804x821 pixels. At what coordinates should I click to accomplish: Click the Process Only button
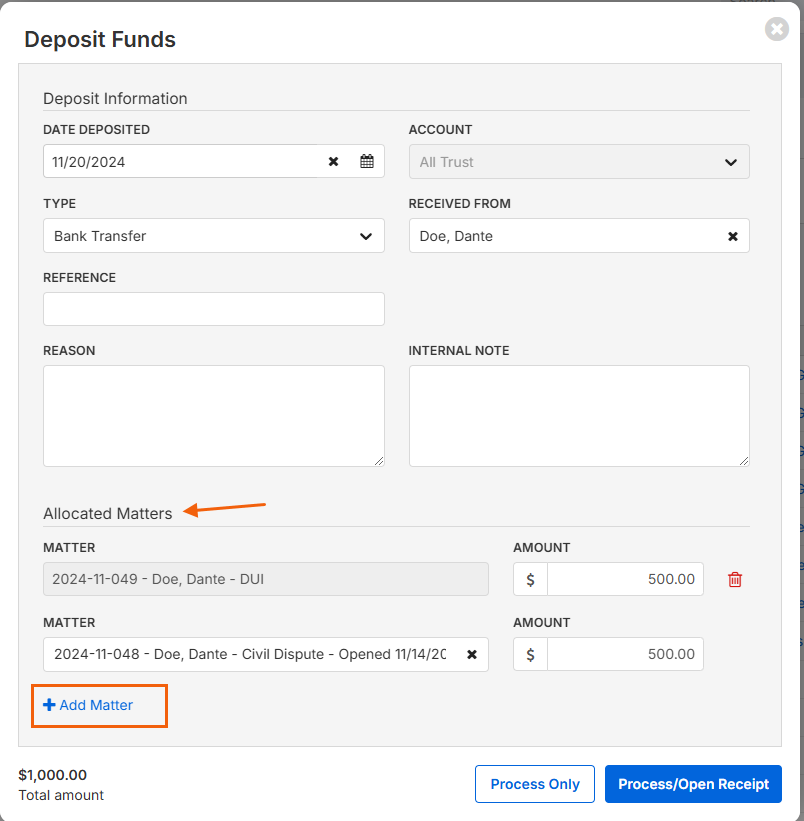[534, 784]
